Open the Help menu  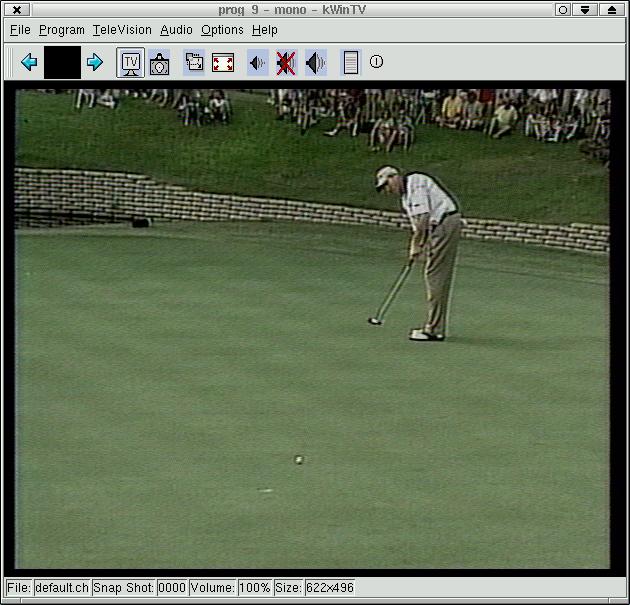click(x=265, y=30)
